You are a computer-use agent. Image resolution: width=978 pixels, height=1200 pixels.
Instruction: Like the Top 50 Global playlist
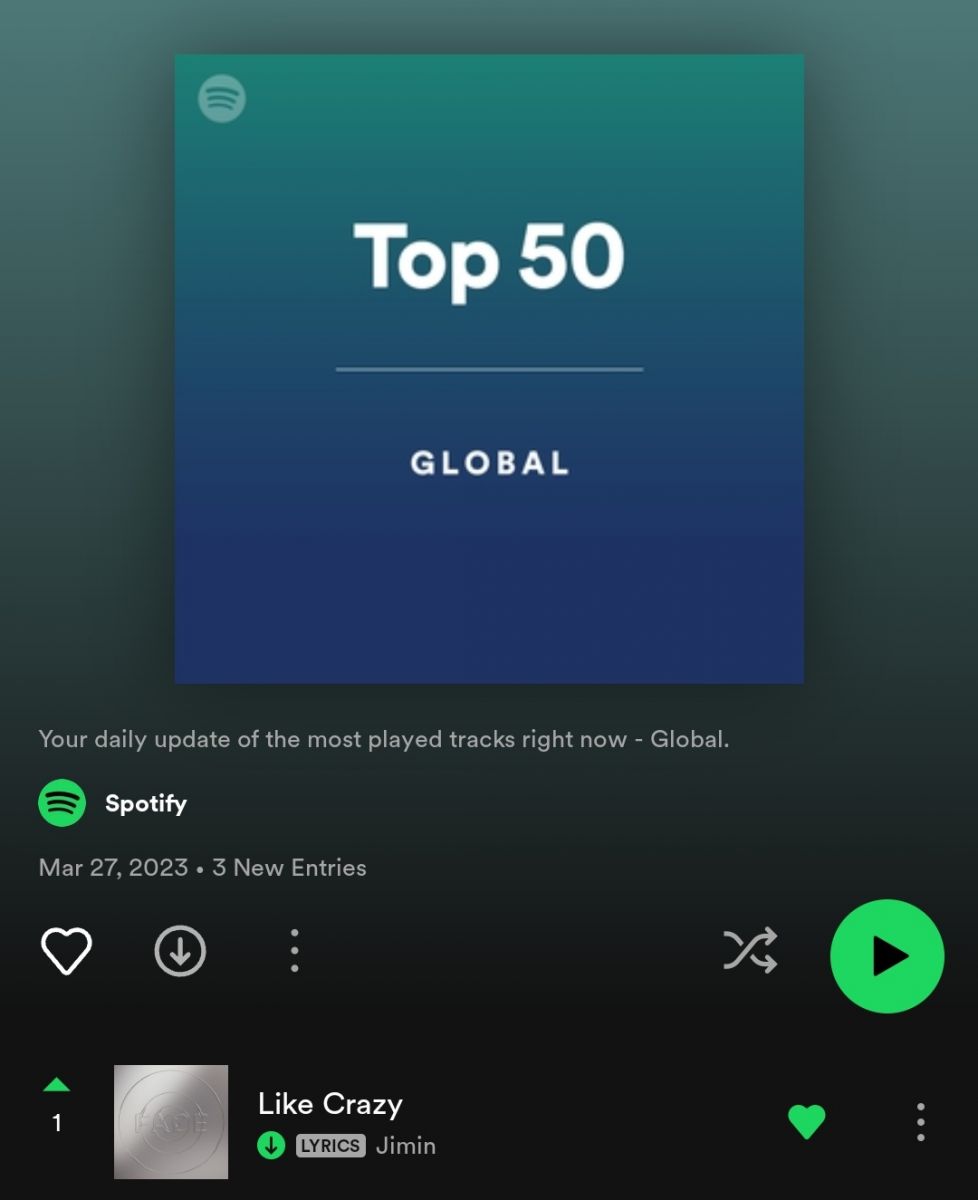[x=66, y=951]
